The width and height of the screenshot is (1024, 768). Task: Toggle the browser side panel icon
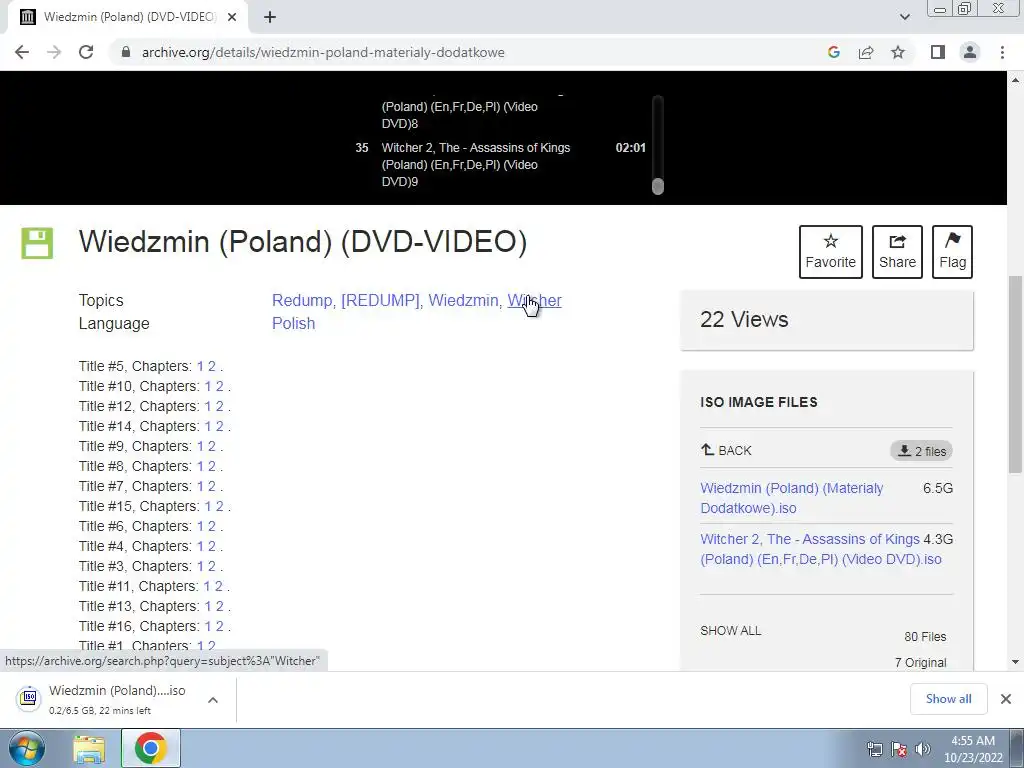point(938,52)
